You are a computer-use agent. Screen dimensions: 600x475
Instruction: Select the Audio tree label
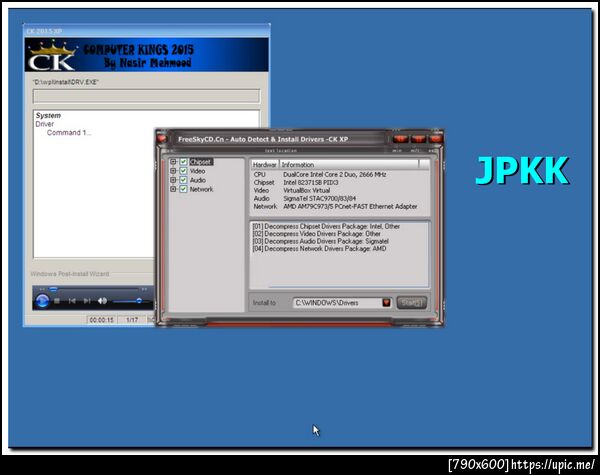(197, 180)
